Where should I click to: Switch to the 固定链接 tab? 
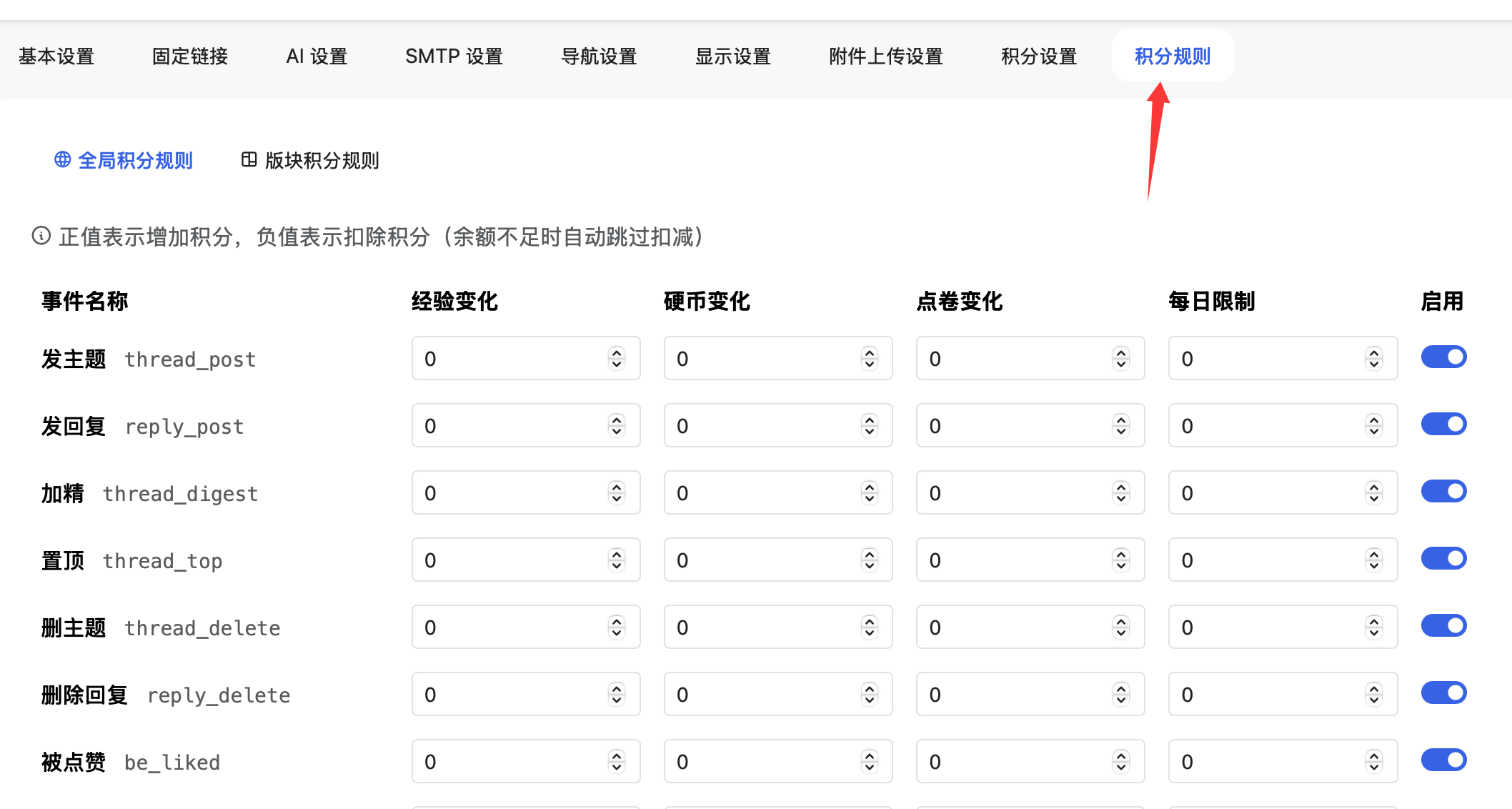pos(190,56)
